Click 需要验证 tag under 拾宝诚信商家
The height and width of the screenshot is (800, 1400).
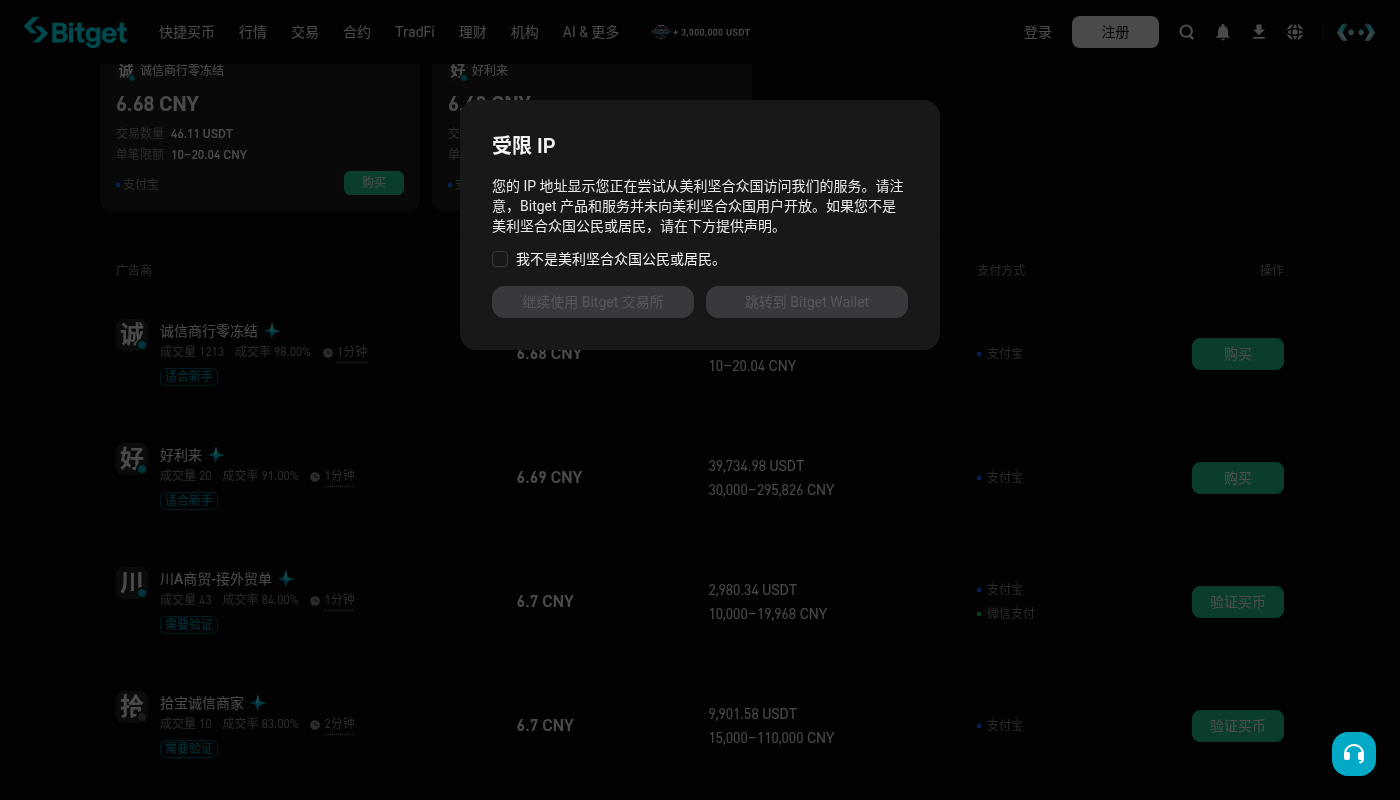(189, 748)
